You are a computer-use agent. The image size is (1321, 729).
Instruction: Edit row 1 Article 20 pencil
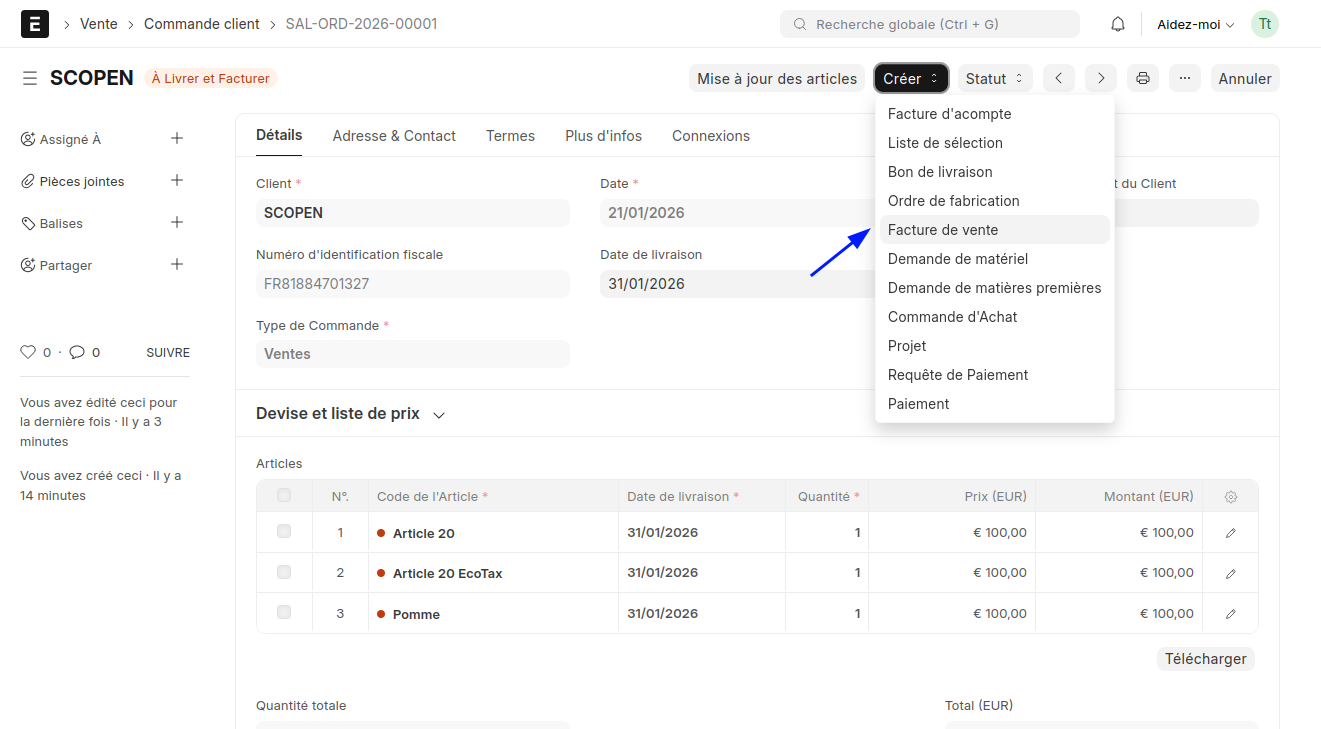1231,533
